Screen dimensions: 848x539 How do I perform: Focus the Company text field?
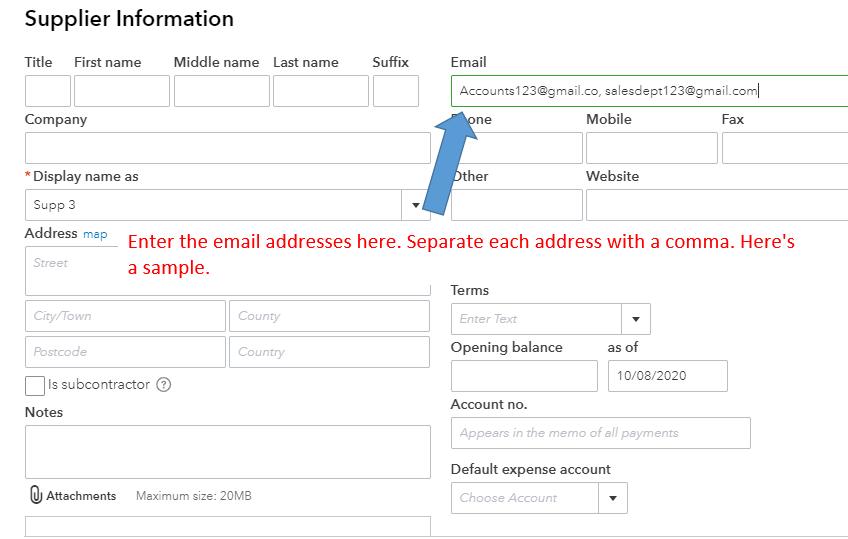point(227,148)
